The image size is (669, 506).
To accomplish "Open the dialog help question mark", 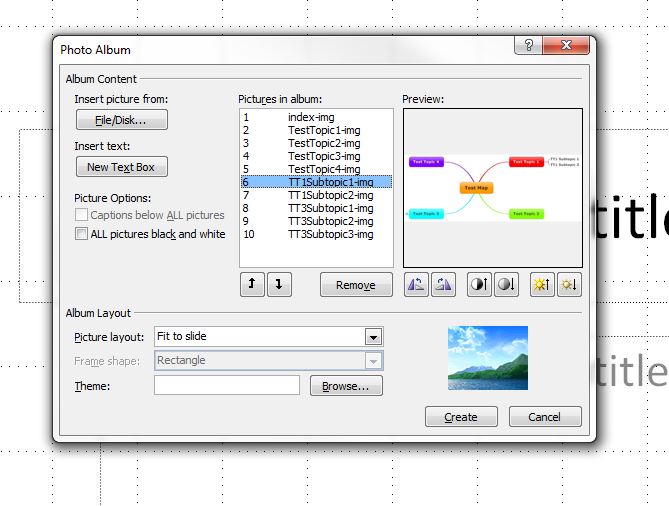I will tap(528, 46).
